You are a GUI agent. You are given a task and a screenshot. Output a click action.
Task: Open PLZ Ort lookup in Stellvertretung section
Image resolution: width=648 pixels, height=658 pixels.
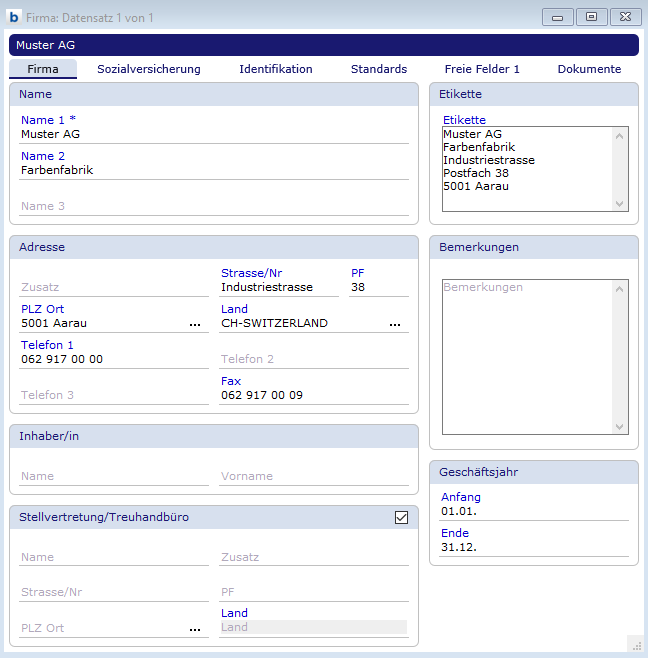click(x=194, y=629)
